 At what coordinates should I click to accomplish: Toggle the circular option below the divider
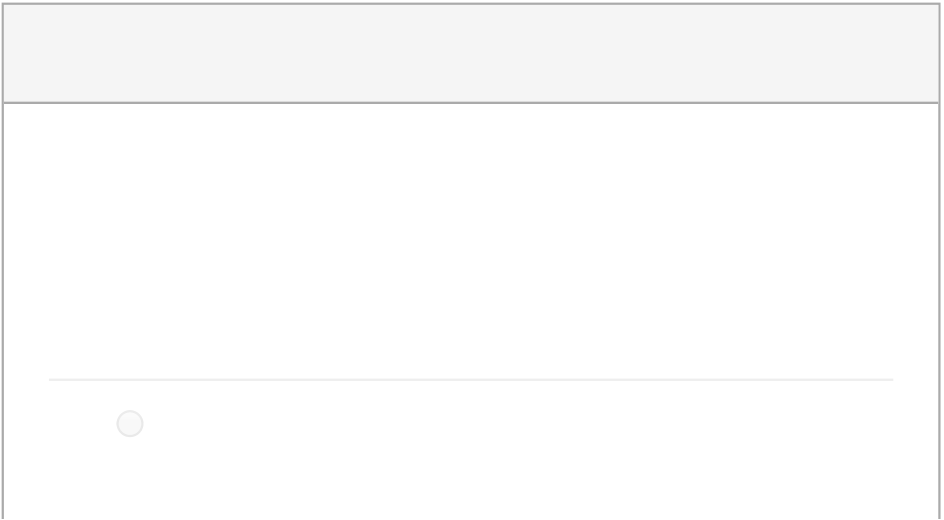pos(129,424)
